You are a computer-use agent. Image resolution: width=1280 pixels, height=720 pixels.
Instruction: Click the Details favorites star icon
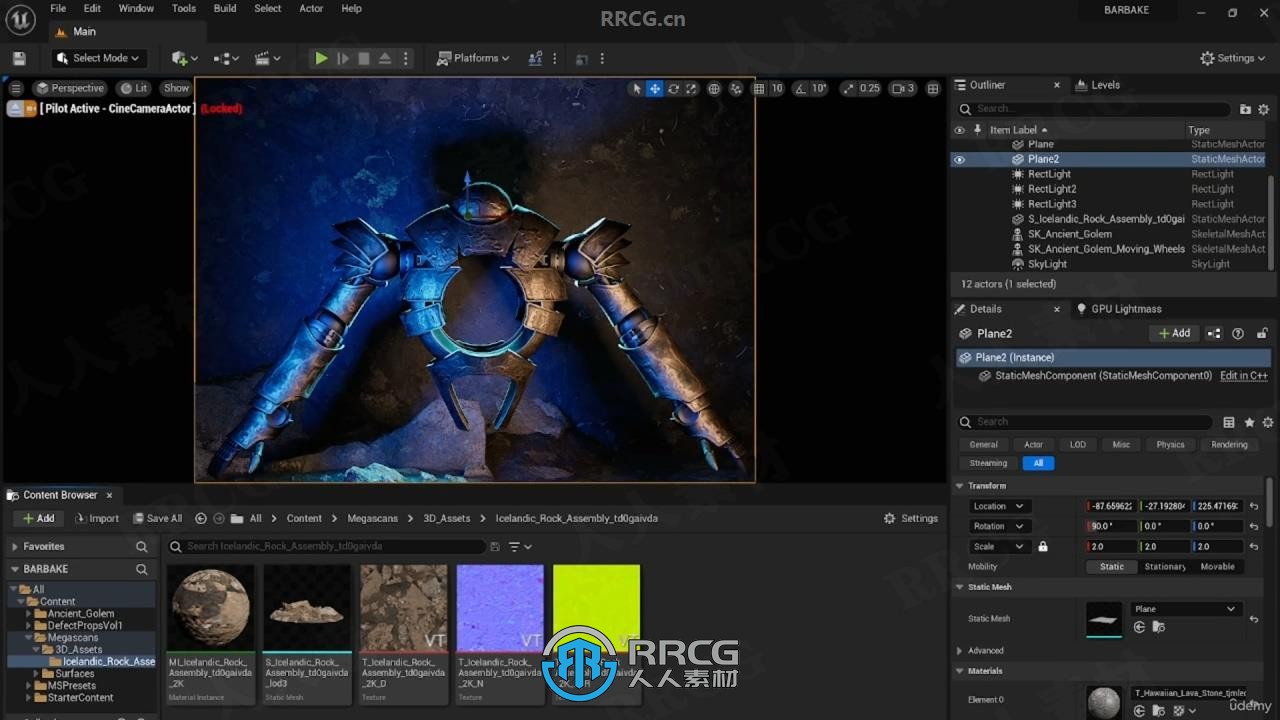pyautogui.click(x=1249, y=422)
